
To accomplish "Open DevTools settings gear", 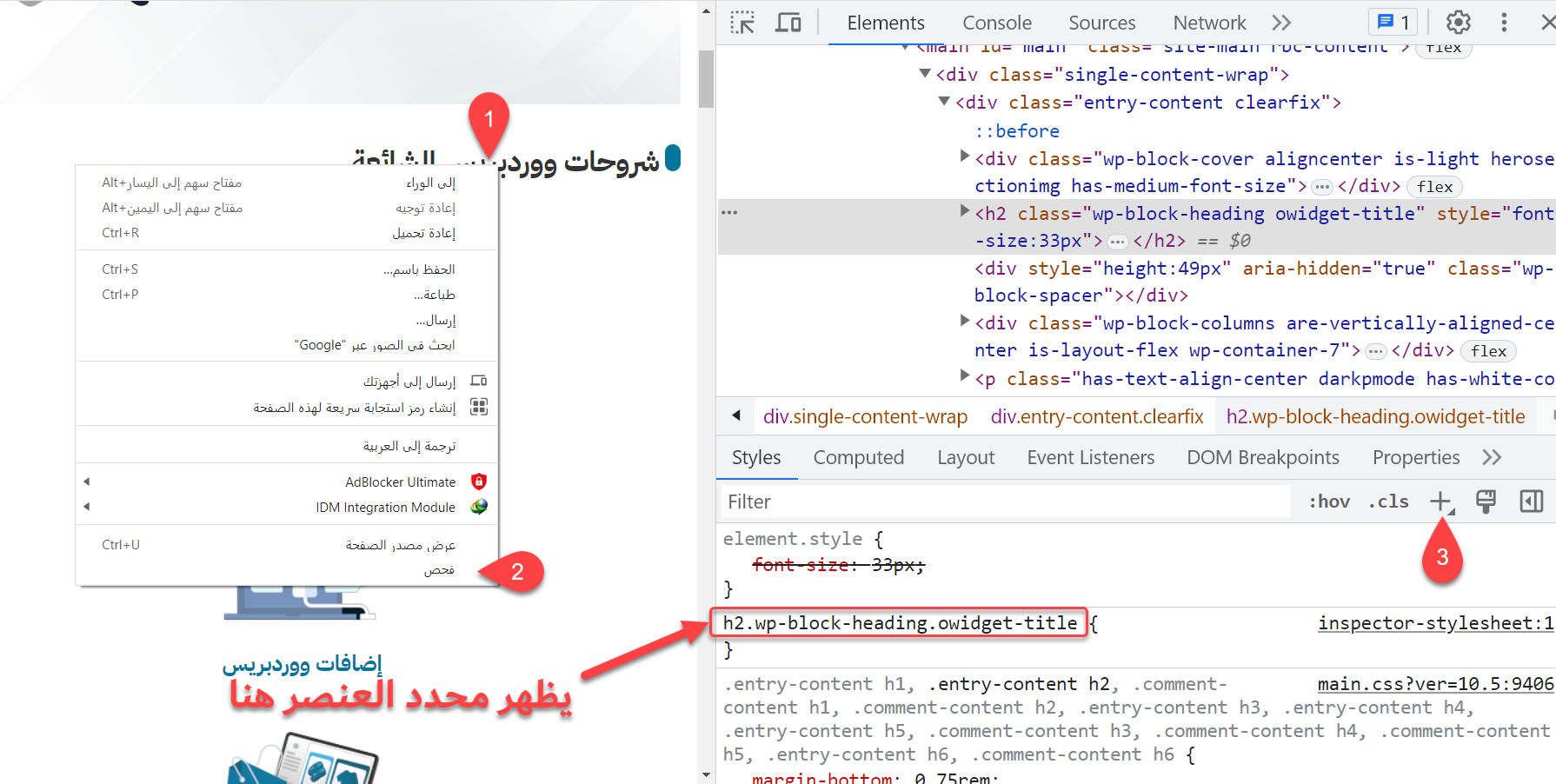I will coord(1459,23).
